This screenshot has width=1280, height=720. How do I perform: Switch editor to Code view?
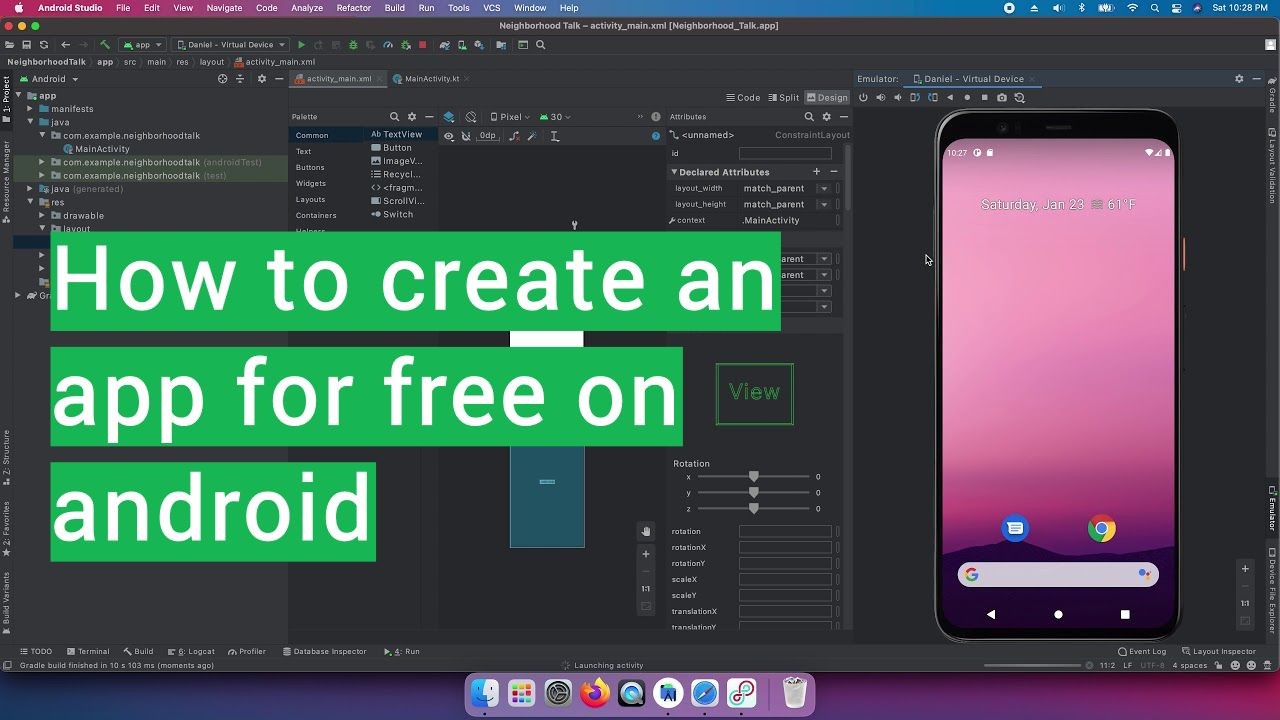pyautogui.click(x=743, y=98)
